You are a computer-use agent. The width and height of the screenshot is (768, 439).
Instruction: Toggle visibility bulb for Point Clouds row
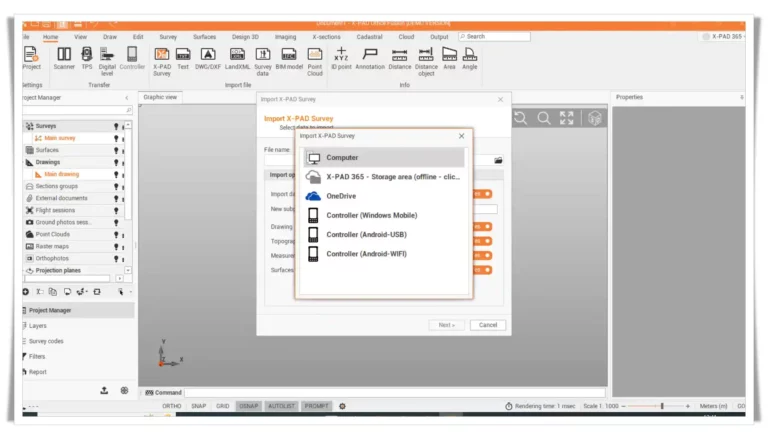[116, 235]
